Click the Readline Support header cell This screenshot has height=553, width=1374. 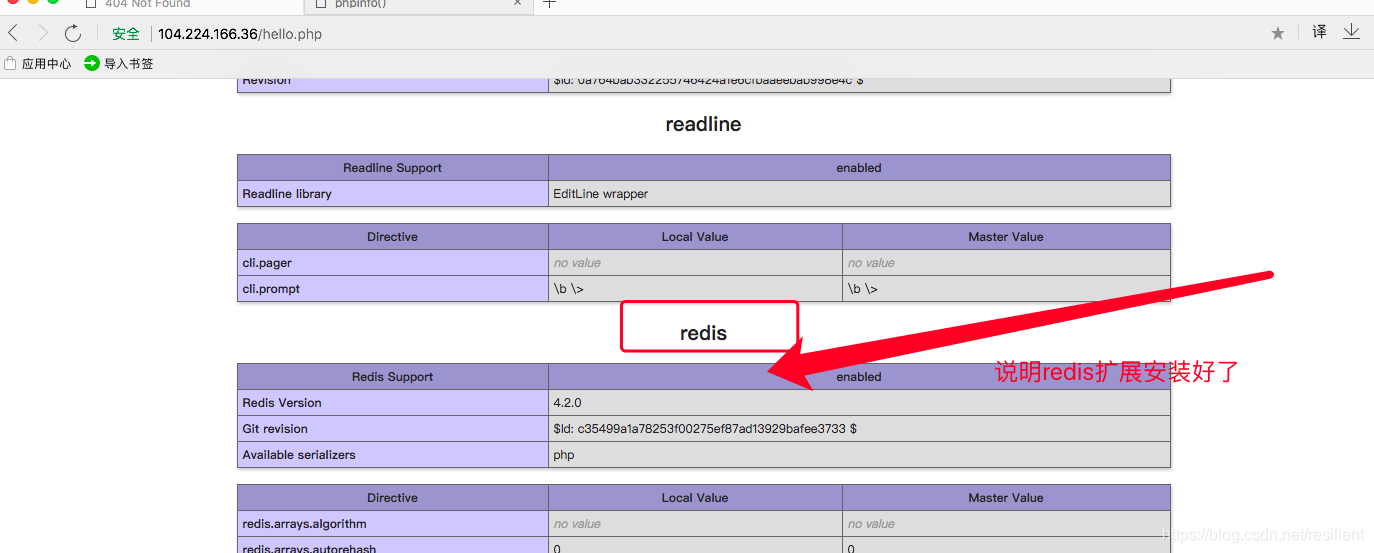click(393, 168)
